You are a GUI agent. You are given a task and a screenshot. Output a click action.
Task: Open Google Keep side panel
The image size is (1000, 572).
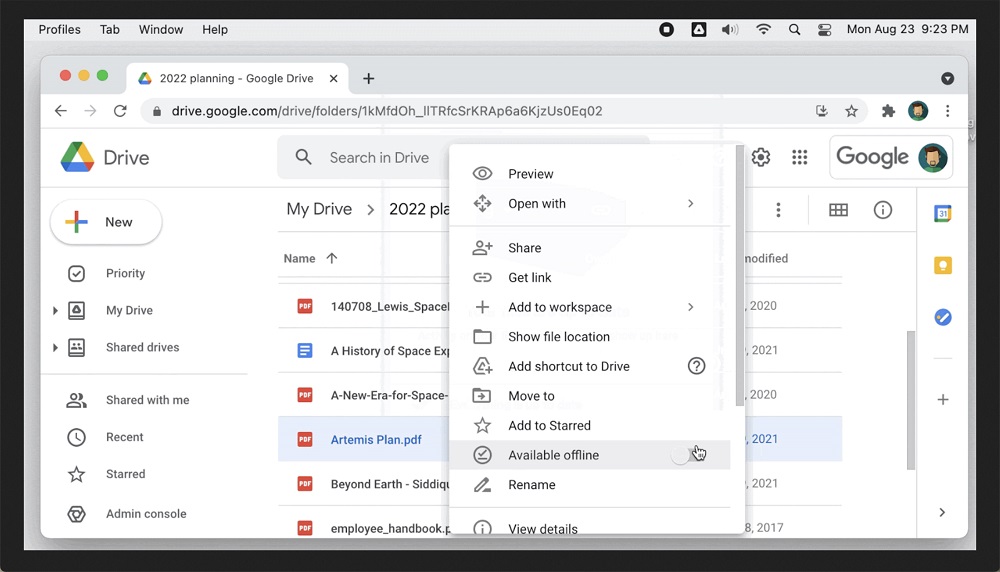click(943, 265)
